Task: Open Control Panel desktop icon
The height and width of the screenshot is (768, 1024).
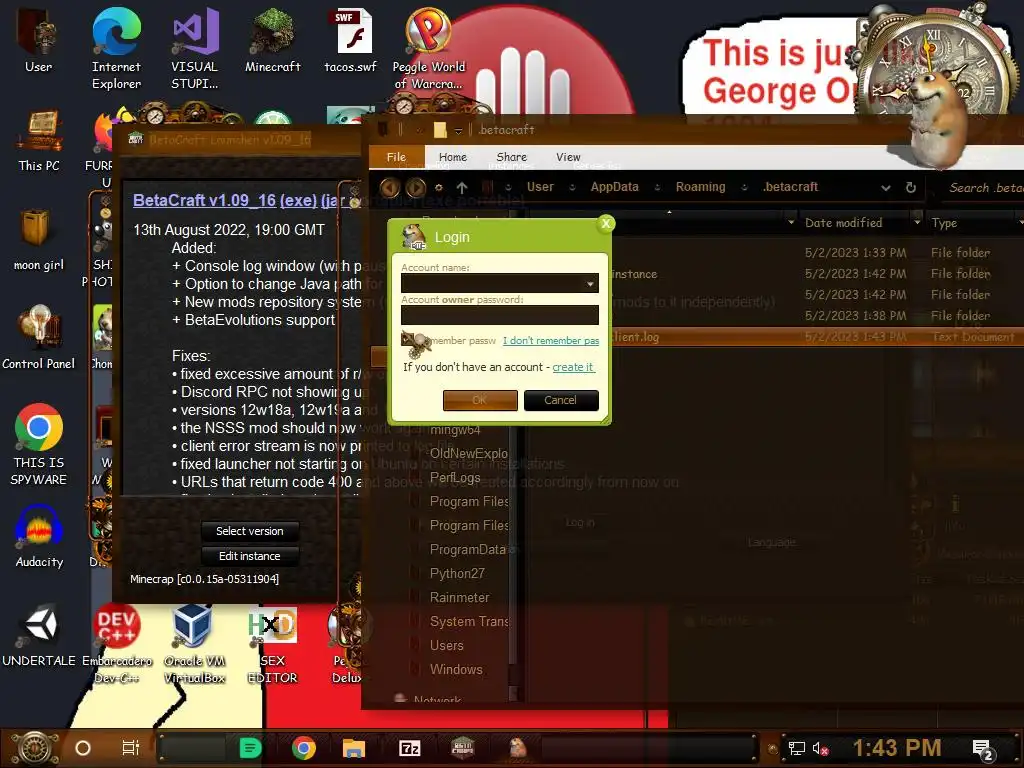Action: 39,337
